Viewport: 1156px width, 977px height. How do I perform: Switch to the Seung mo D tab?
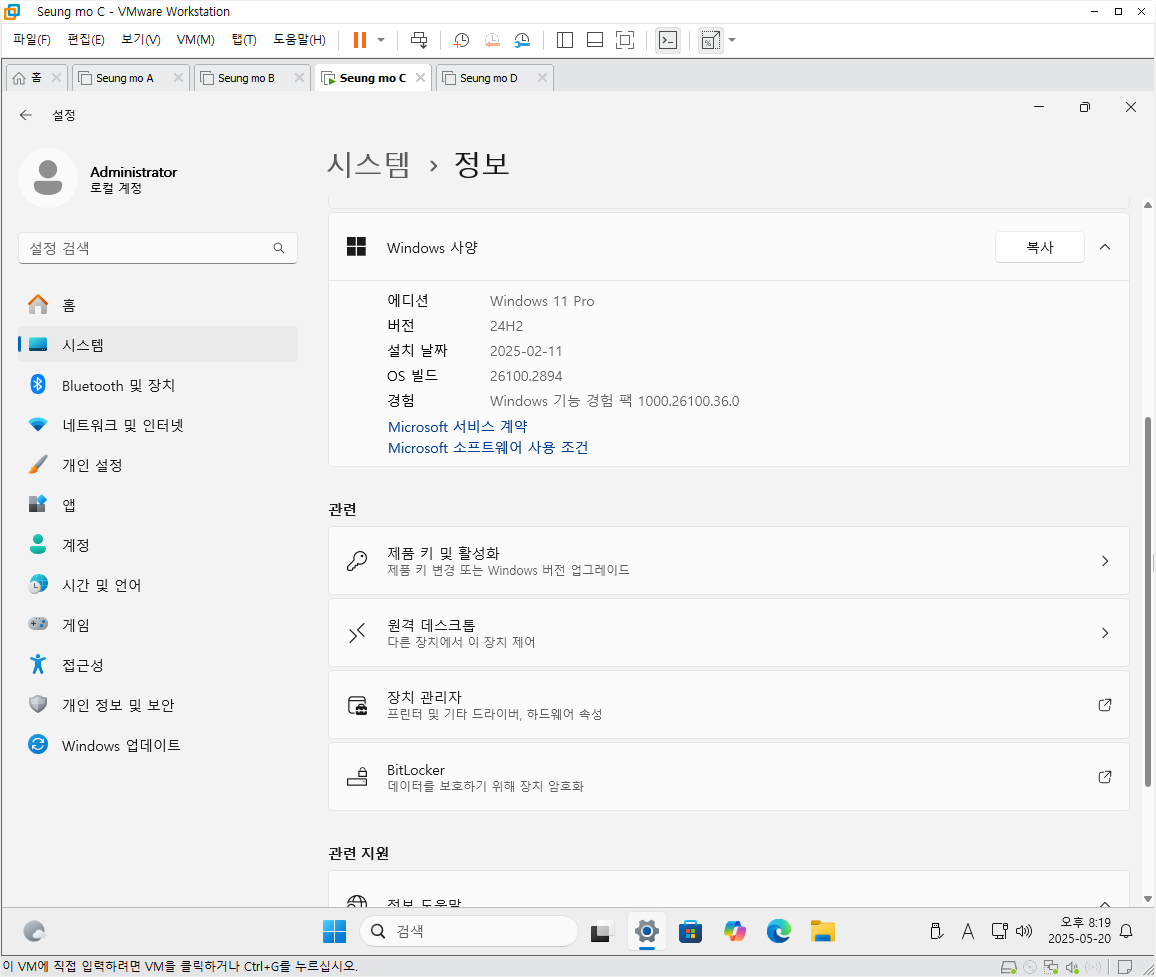click(488, 78)
